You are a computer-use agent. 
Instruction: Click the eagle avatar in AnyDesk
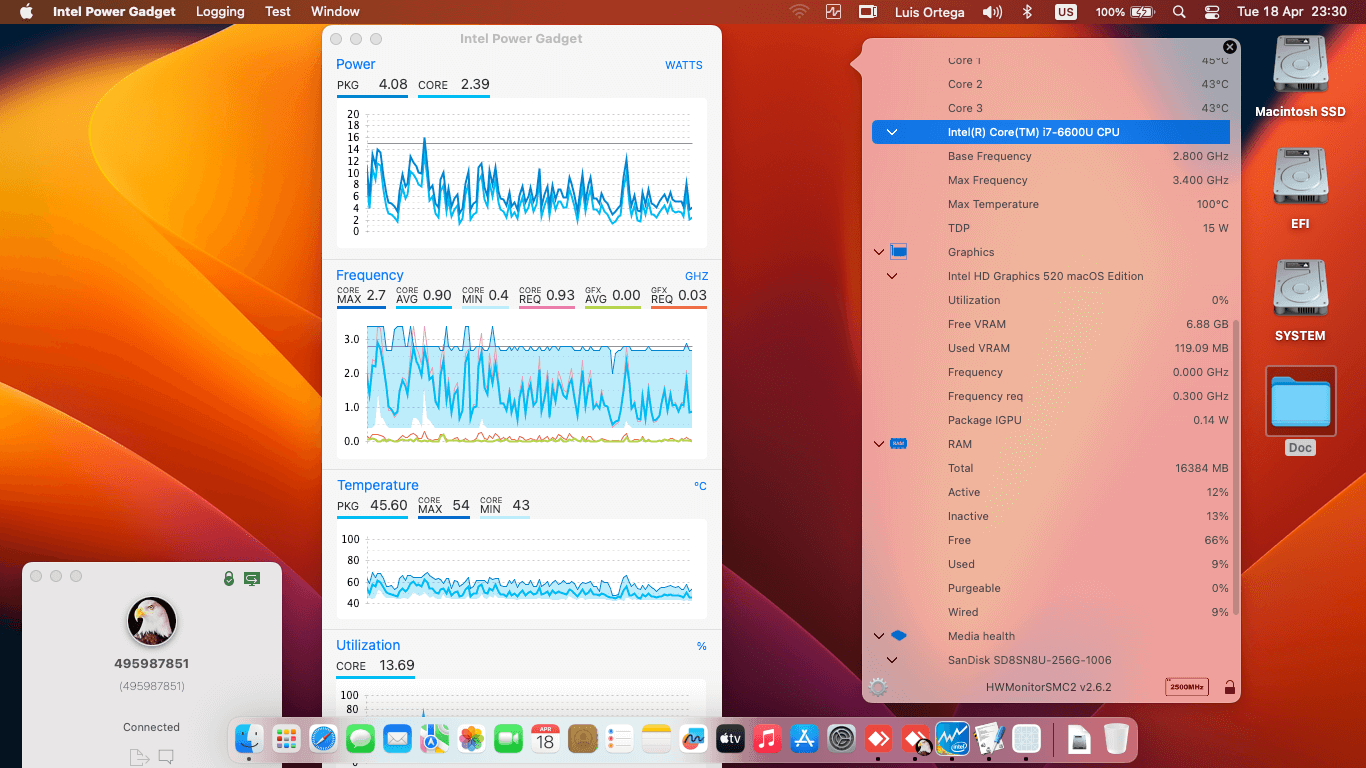click(x=152, y=621)
